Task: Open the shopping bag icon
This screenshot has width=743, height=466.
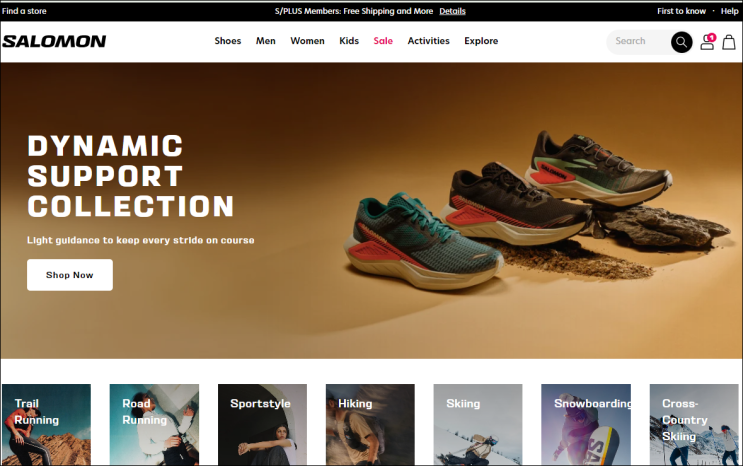Action: [x=729, y=42]
